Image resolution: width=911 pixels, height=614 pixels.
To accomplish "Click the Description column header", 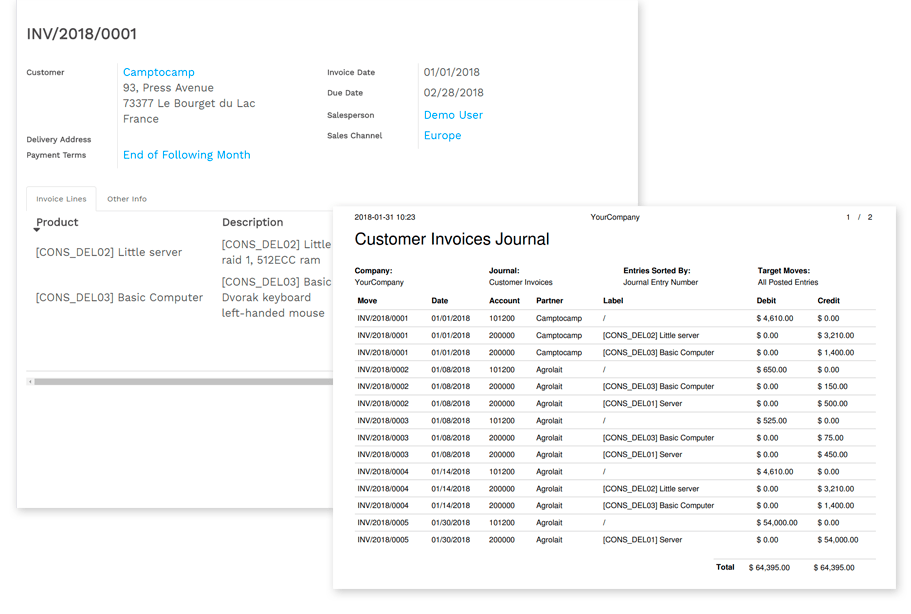I will (x=252, y=222).
